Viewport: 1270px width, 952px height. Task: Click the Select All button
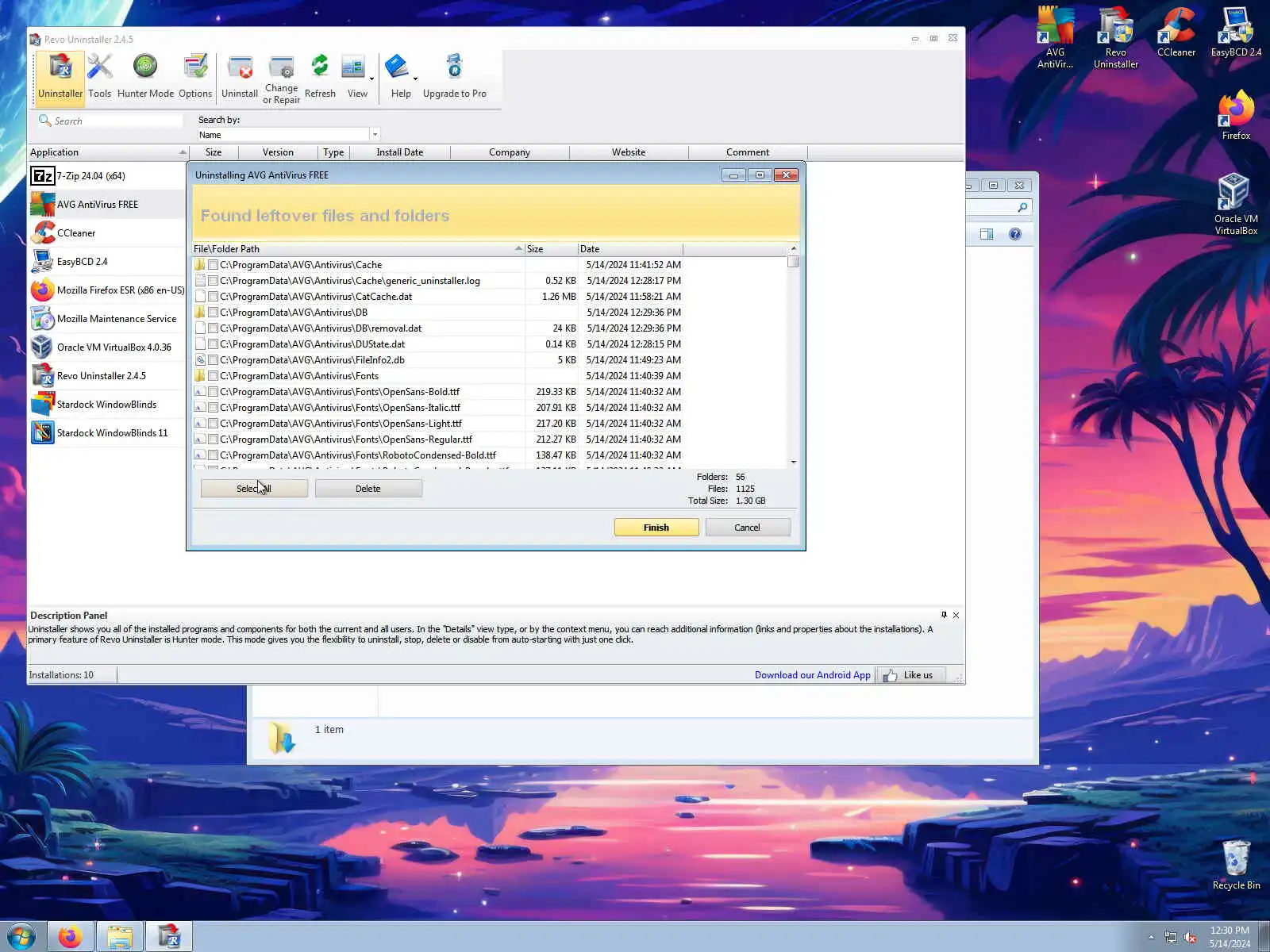pyautogui.click(x=254, y=489)
